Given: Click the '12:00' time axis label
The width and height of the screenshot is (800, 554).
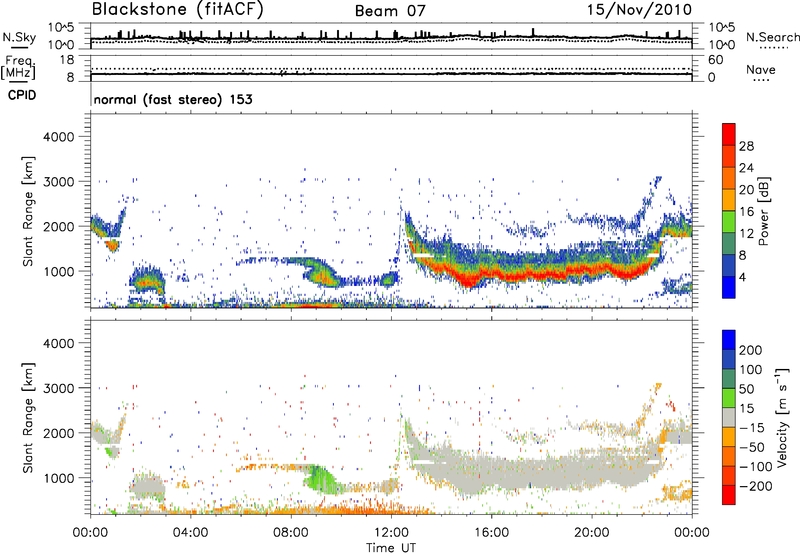Looking at the screenshot, I should click(x=391, y=533).
